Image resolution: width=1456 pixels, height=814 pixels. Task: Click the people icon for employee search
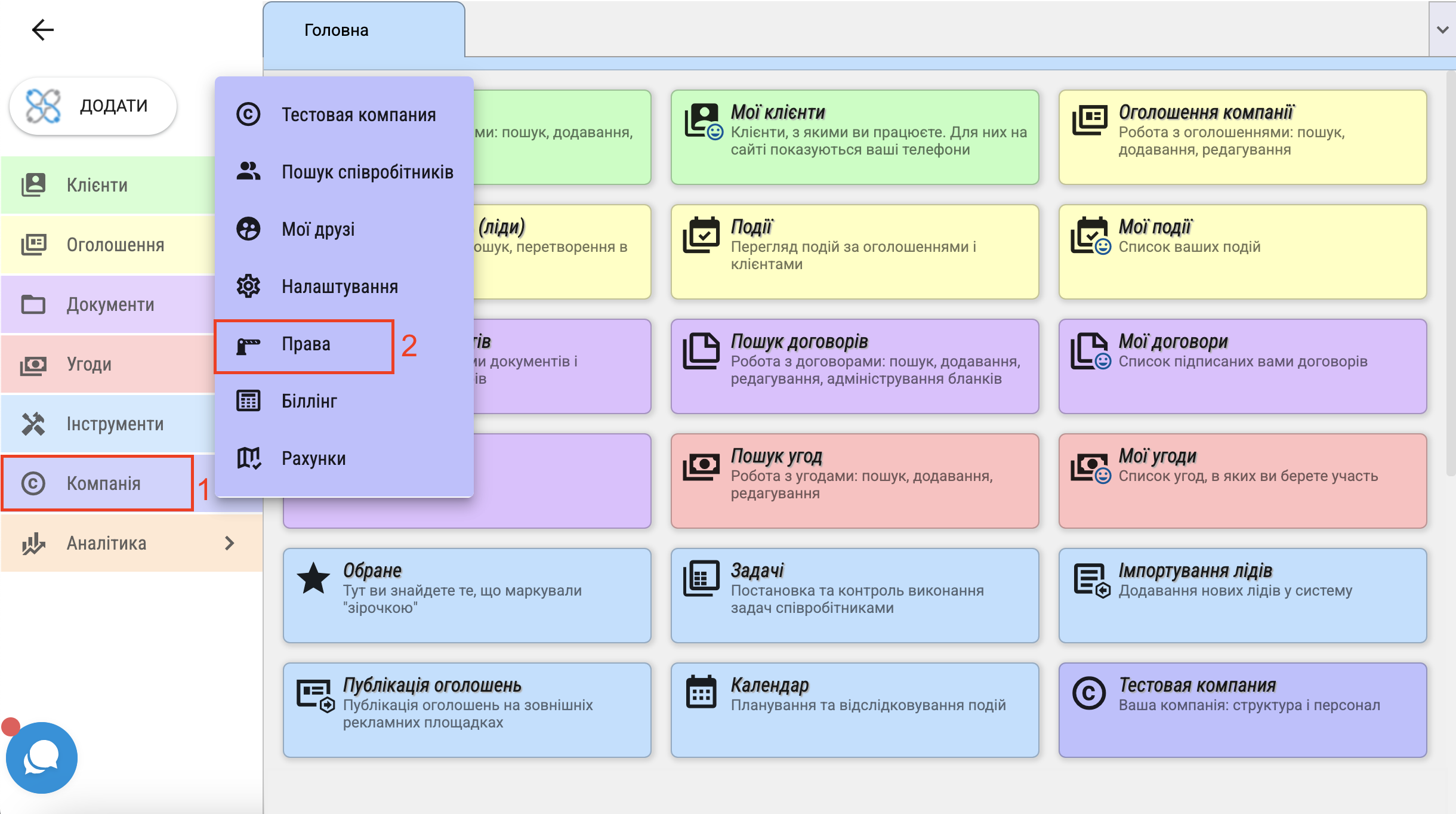(x=248, y=171)
